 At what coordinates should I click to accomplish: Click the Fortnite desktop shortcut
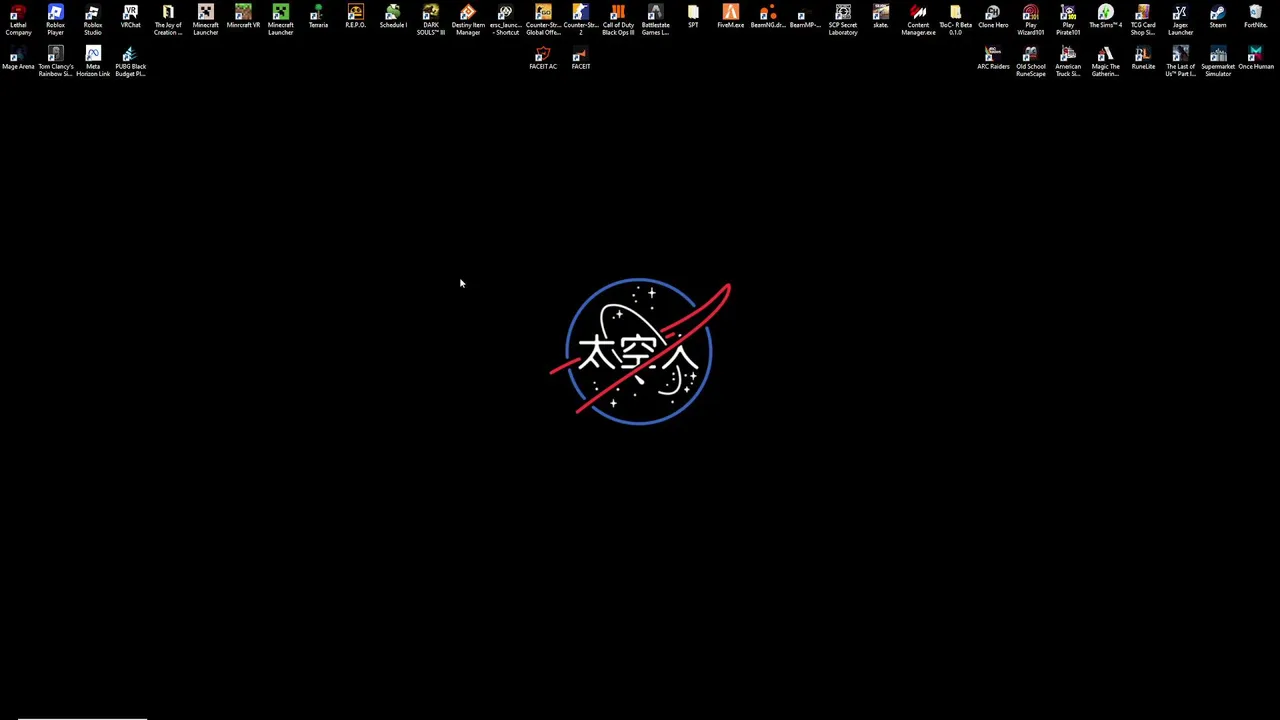pos(1255,17)
